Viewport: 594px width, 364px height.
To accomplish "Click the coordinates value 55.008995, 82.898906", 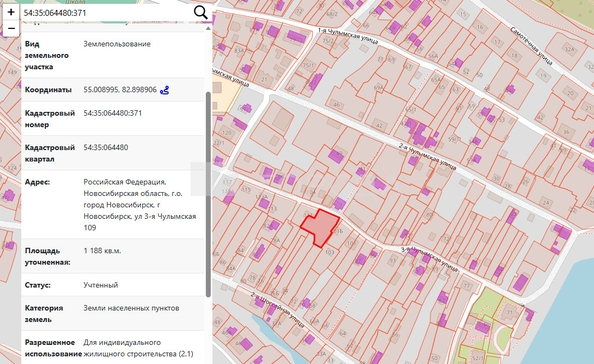I will pos(120,90).
